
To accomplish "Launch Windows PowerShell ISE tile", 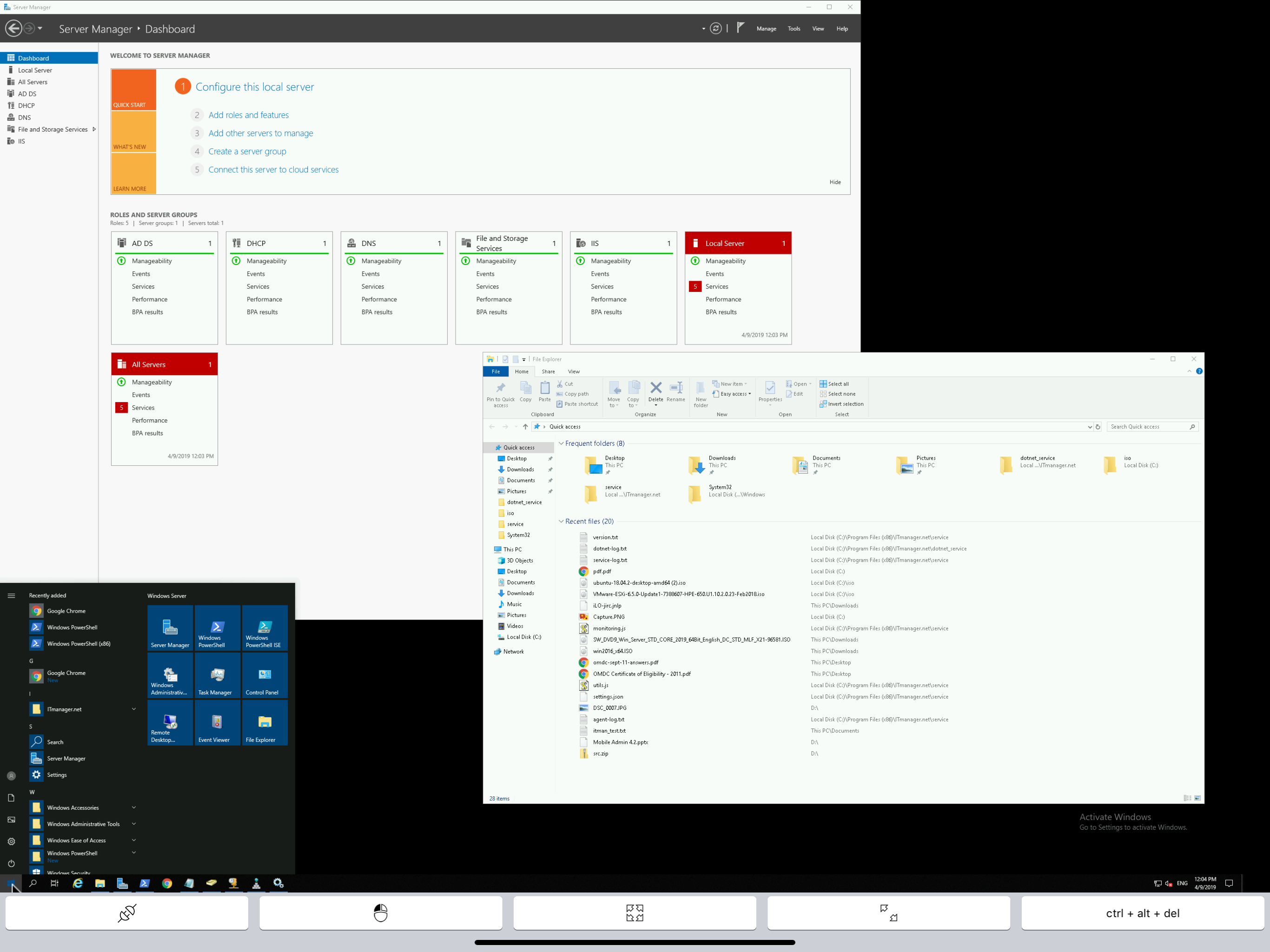I will point(265,628).
